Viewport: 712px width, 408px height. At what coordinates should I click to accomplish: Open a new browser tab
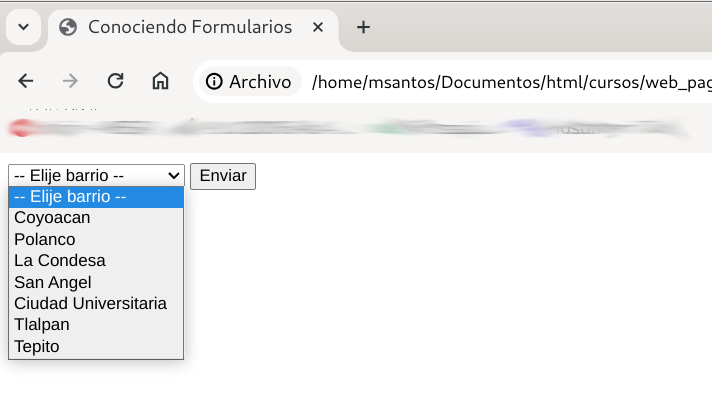[x=363, y=27]
